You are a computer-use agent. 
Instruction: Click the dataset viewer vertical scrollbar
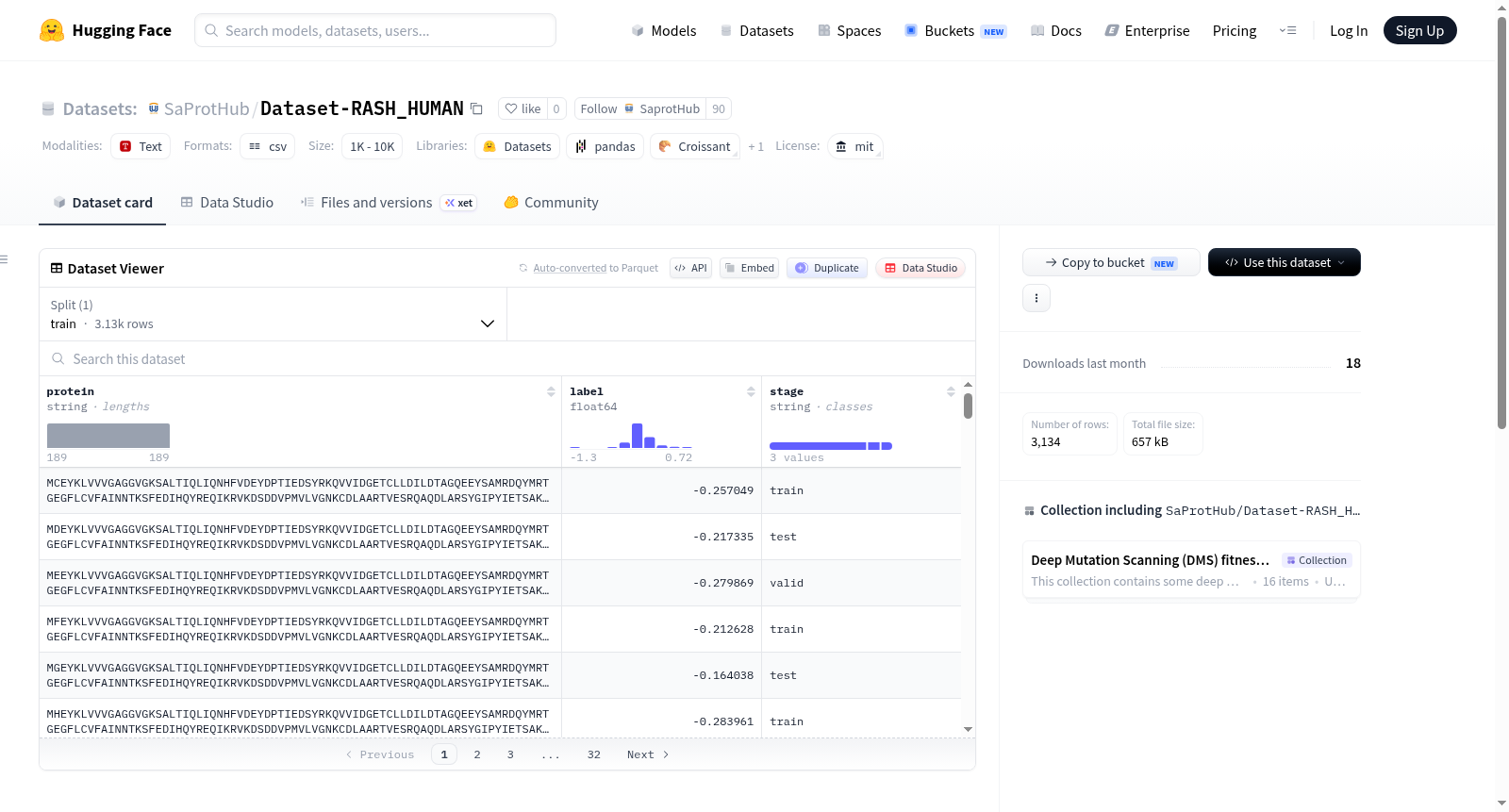click(x=968, y=406)
